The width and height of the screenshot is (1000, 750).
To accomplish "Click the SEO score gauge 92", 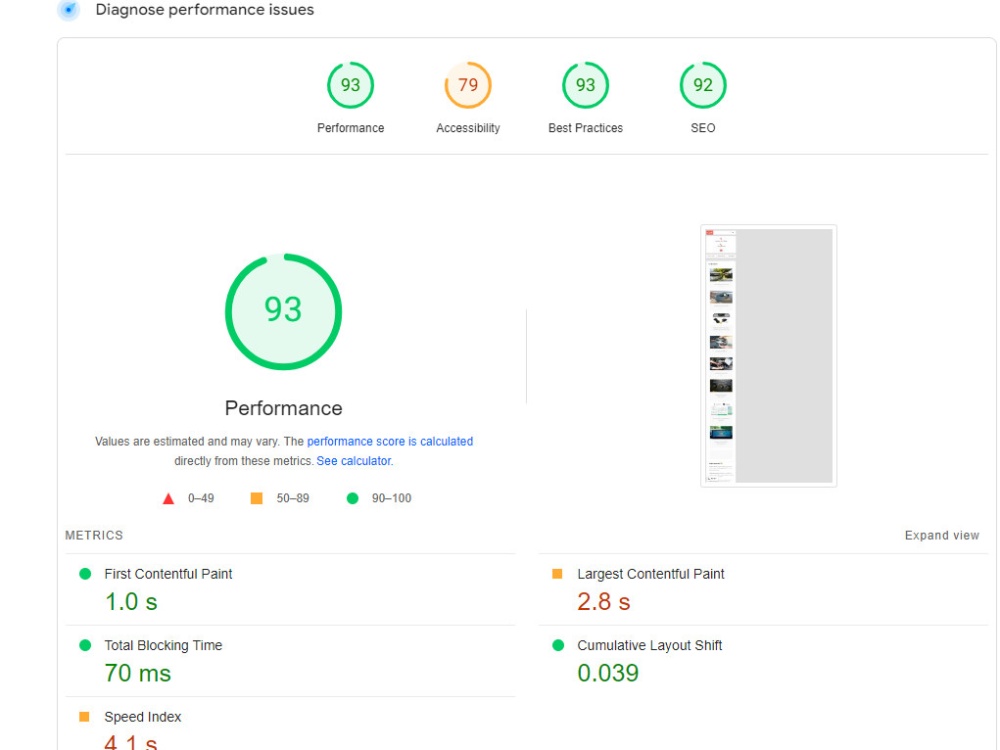I will point(703,85).
